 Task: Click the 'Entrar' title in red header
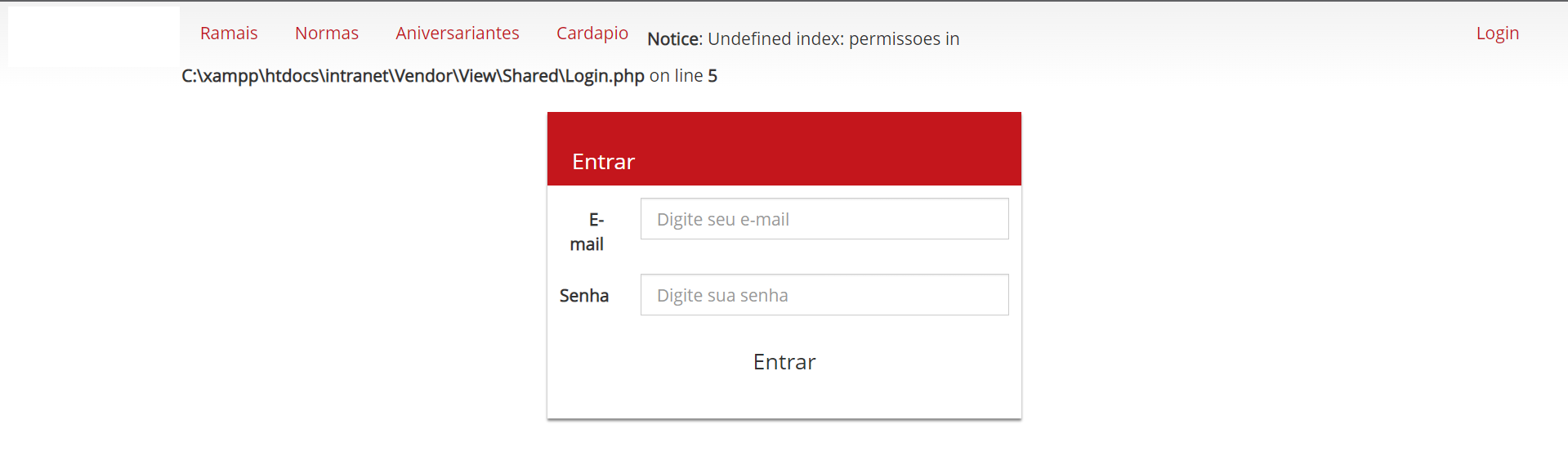click(603, 162)
